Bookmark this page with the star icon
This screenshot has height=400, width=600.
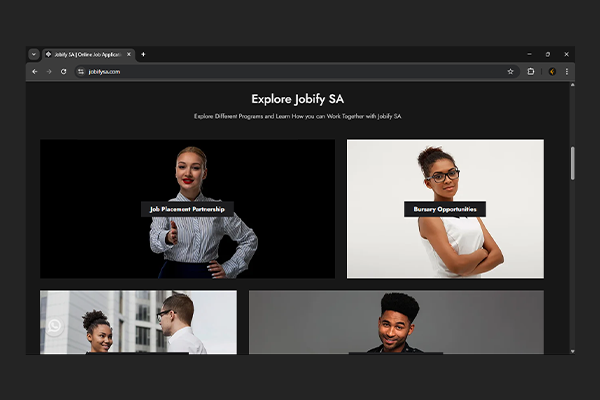click(510, 72)
